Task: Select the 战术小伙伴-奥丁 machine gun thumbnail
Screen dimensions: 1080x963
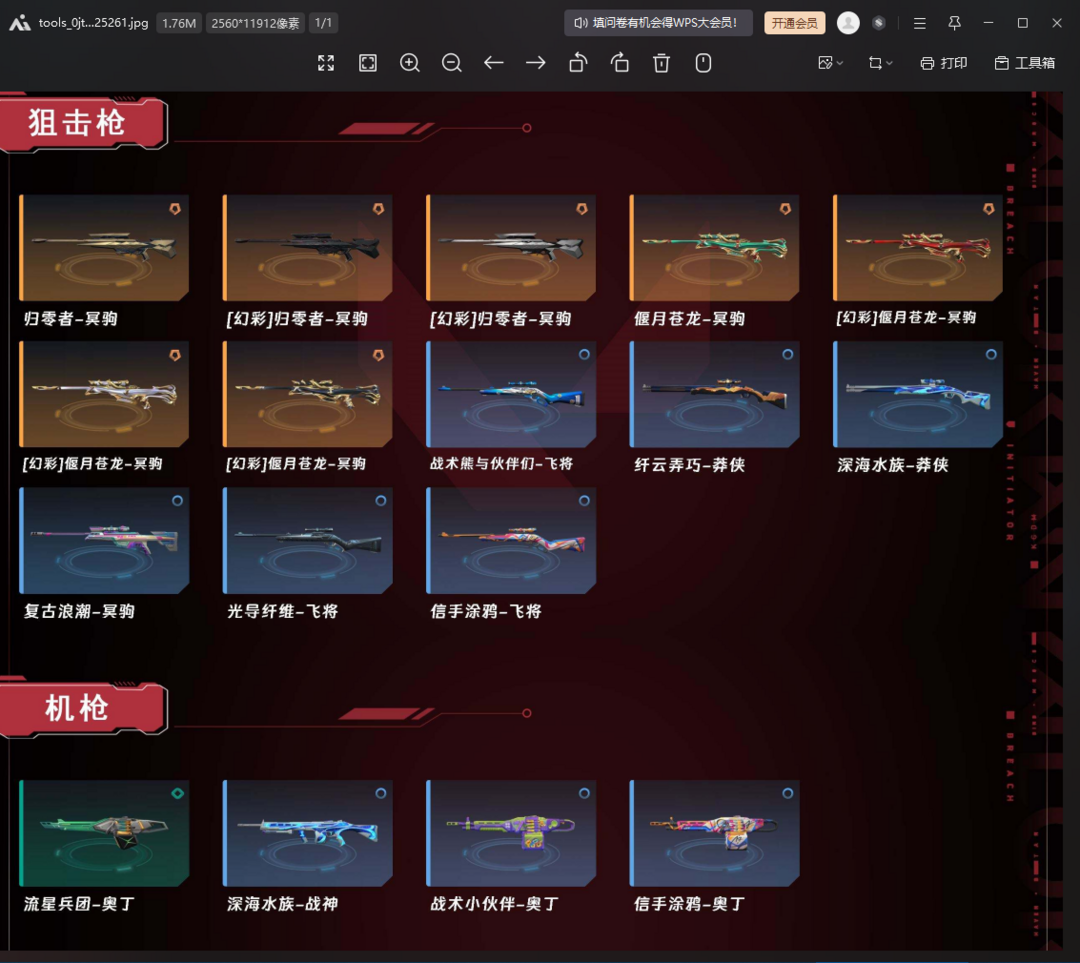Action: click(x=511, y=833)
